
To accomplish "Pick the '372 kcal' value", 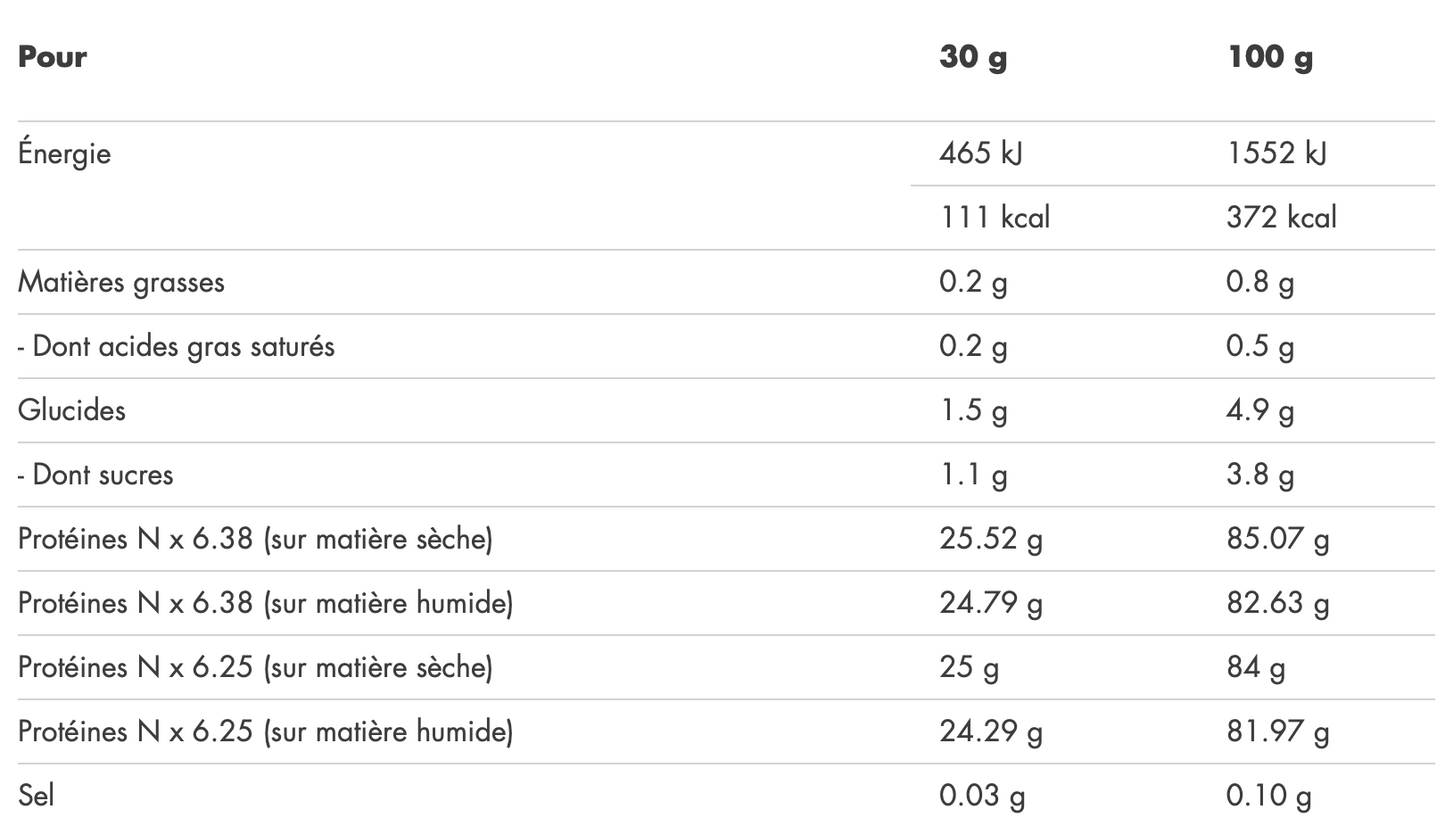I will [1281, 218].
